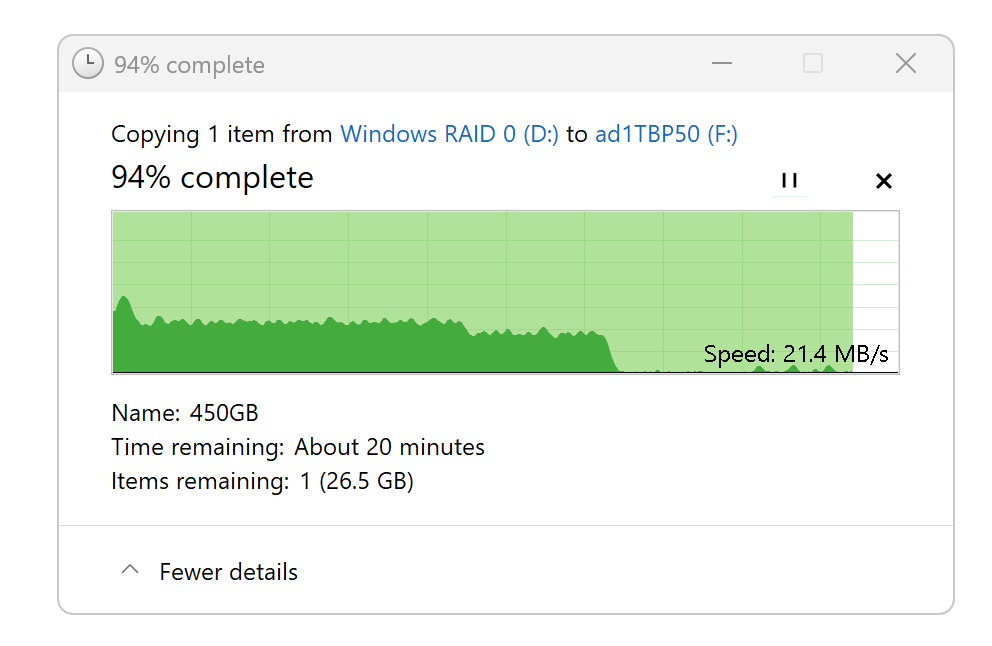This screenshot has height=646, width=992.
Task: Click the Speed: 21.4 MB/s readout
Action: pos(796,354)
